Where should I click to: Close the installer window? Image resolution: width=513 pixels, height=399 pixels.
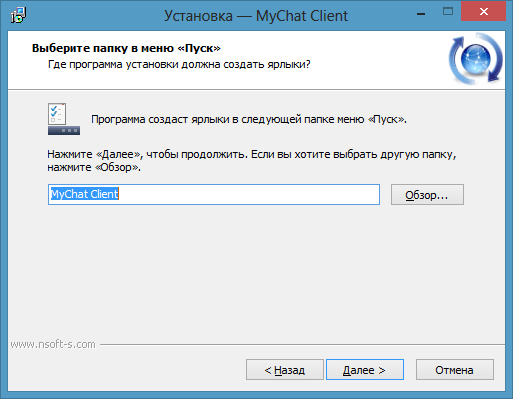[x=483, y=12]
